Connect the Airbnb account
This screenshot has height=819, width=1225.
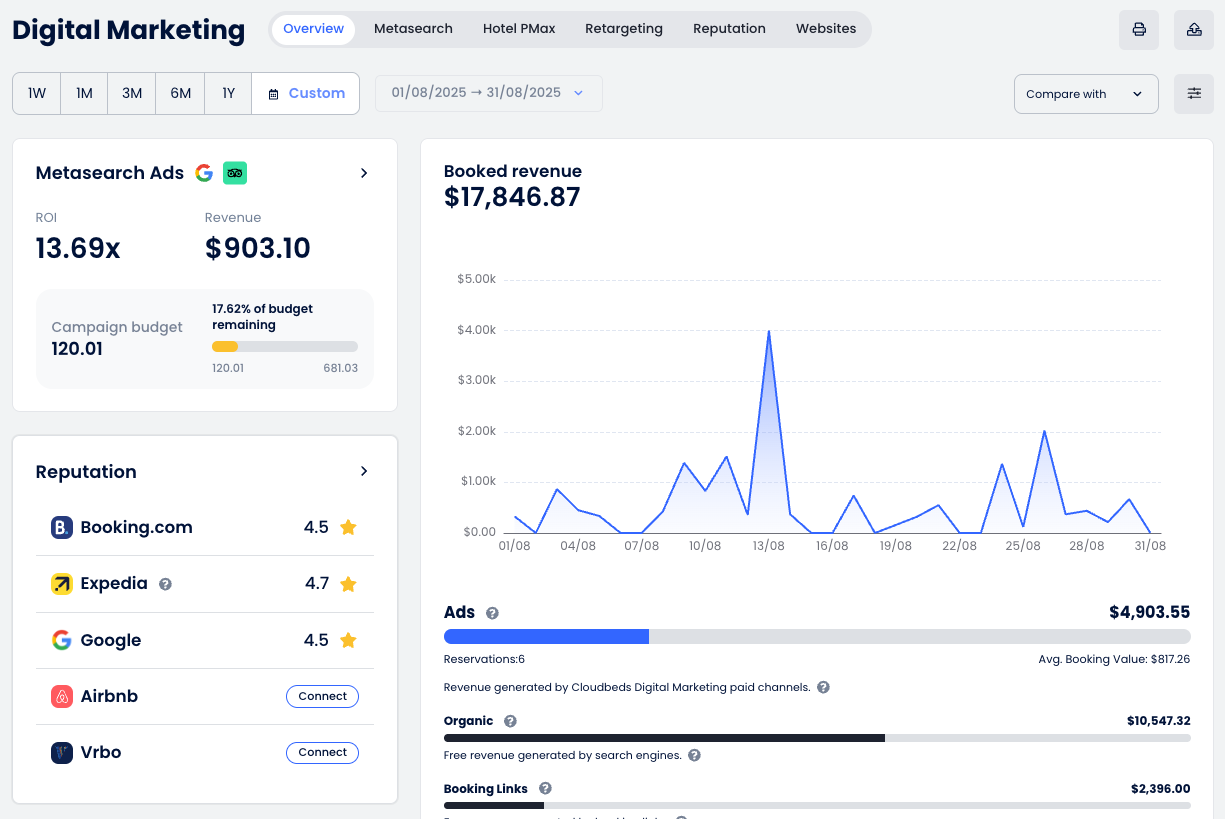[x=322, y=696]
